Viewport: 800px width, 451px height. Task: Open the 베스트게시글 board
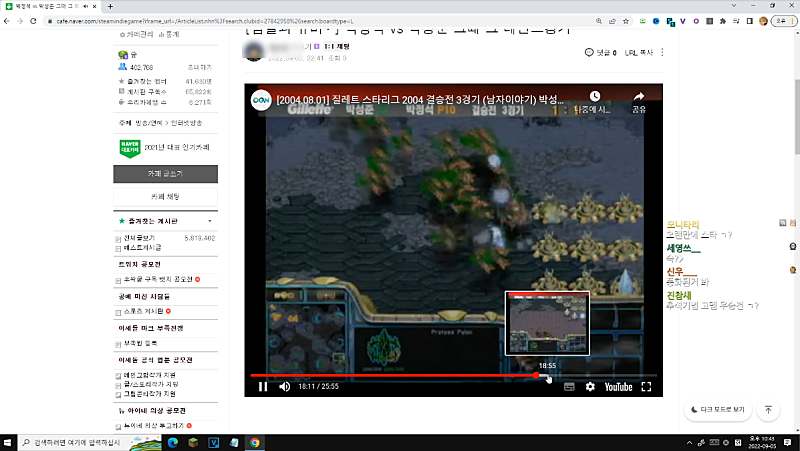click(142, 248)
